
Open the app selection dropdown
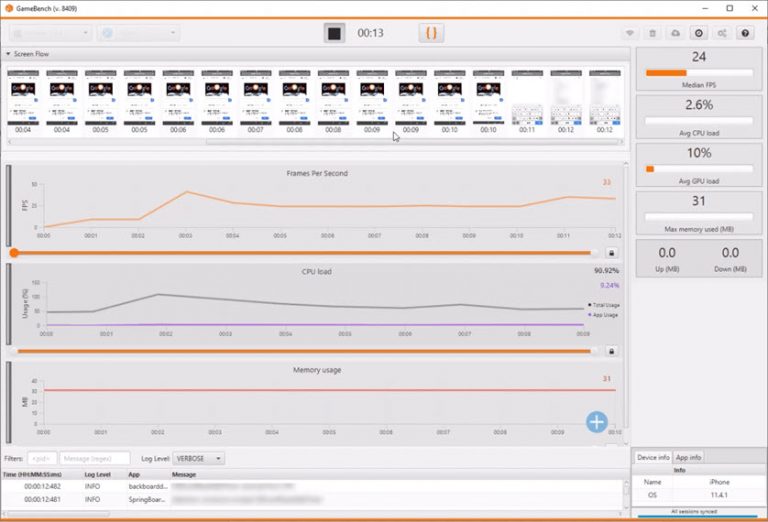pos(139,33)
